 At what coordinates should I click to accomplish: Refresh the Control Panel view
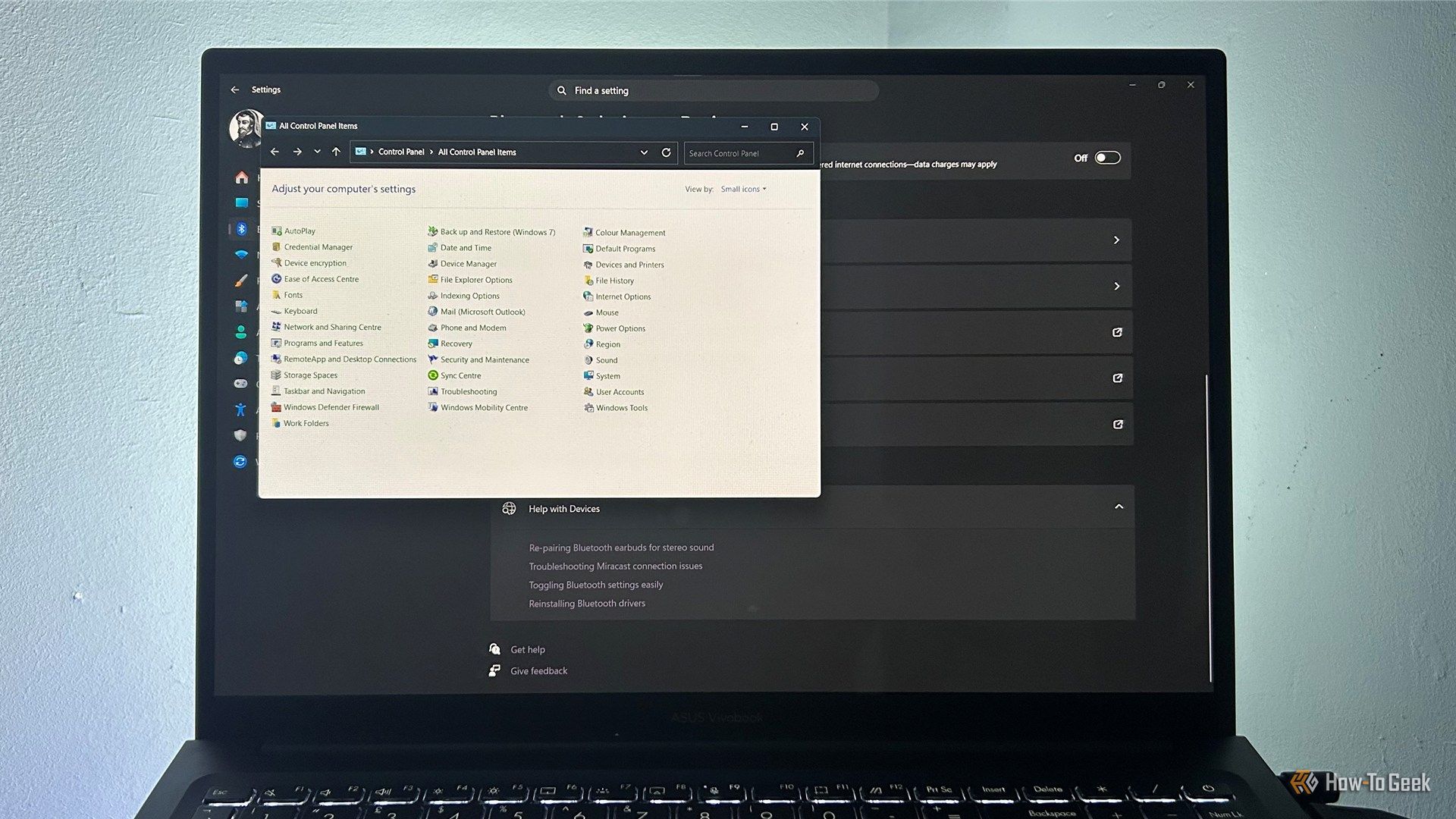[666, 152]
